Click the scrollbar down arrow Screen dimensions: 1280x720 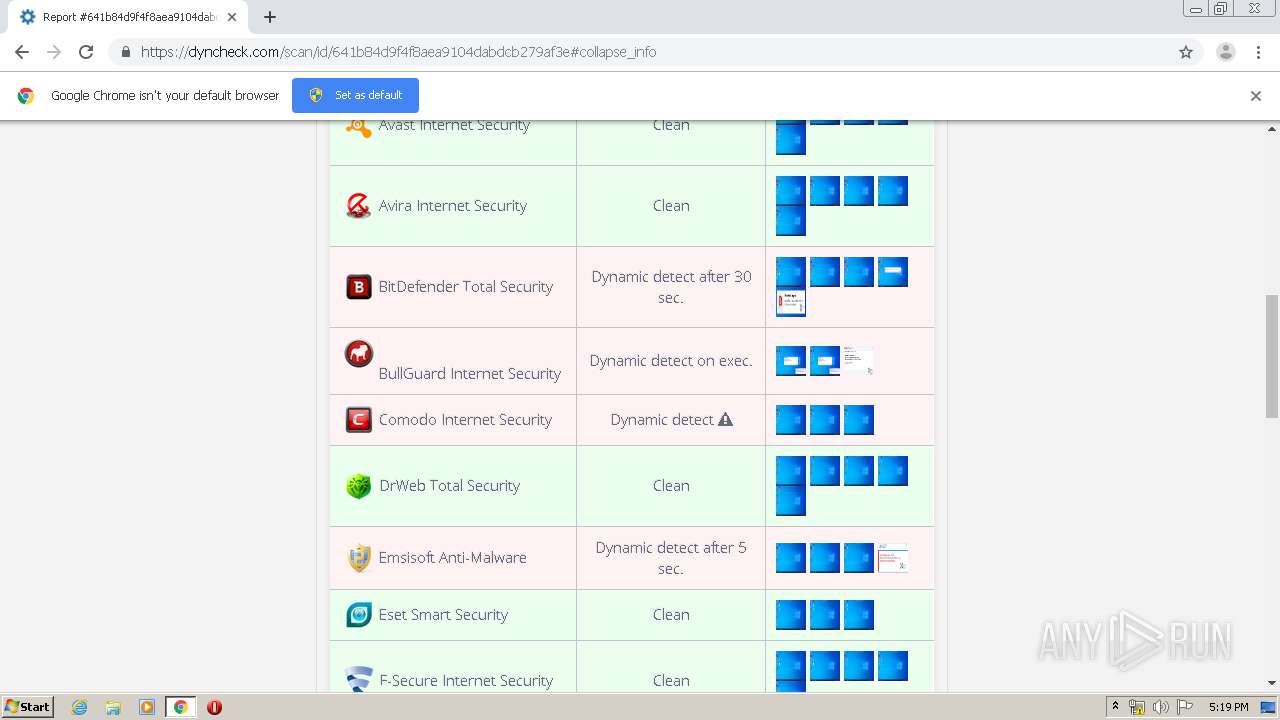point(1272,683)
